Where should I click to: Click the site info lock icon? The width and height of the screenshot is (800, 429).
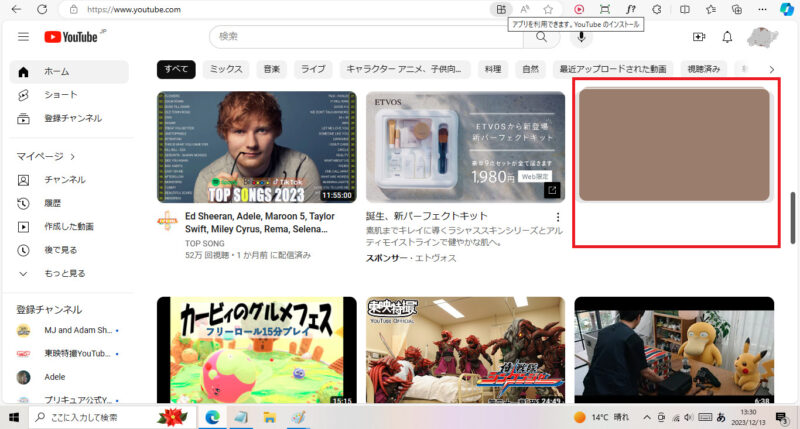tap(74, 9)
